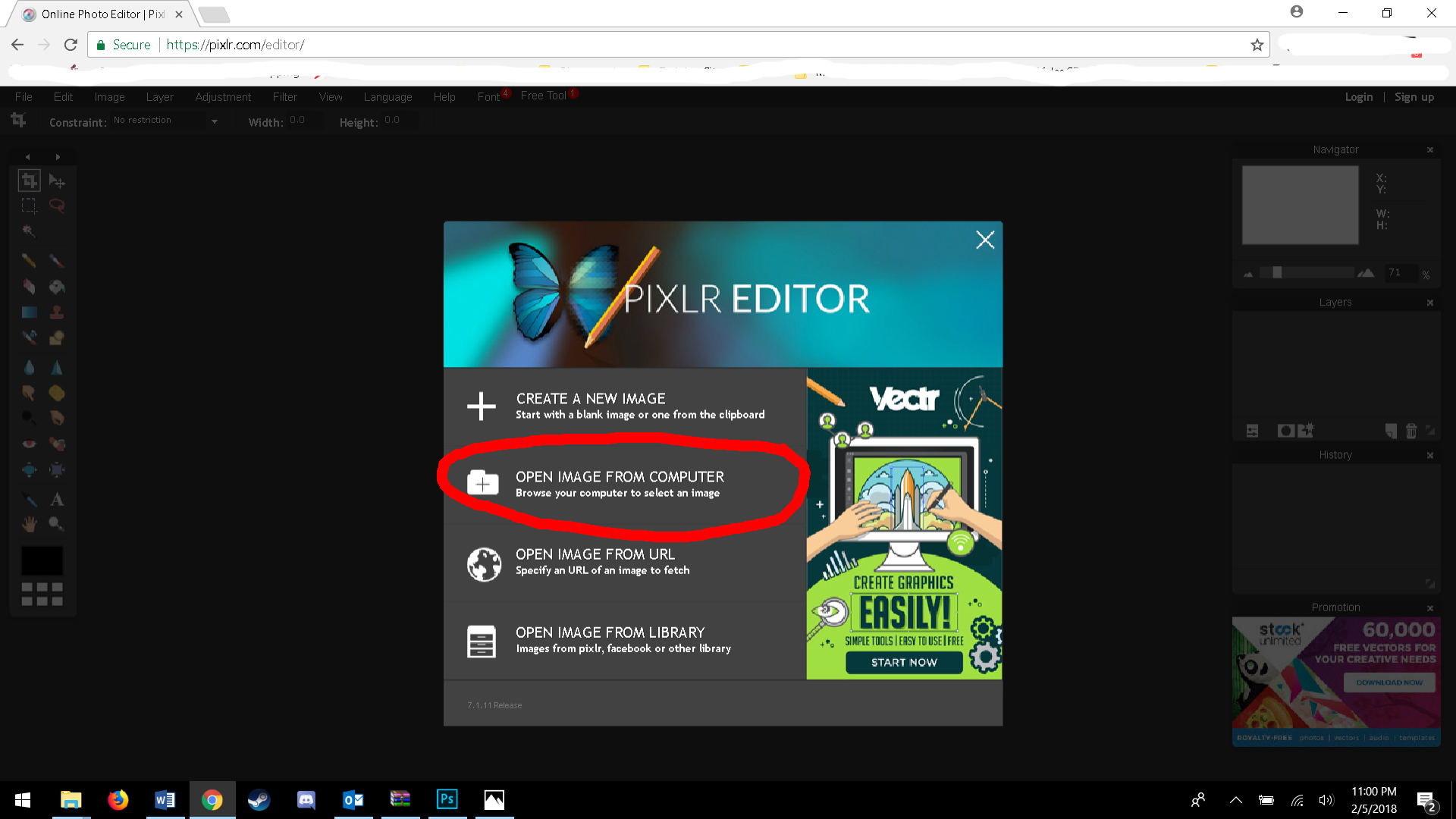Close the Pixlr Editor welcome dialog
Screen dimensions: 1456x819
pyautogui.click(x=984, y=240)
